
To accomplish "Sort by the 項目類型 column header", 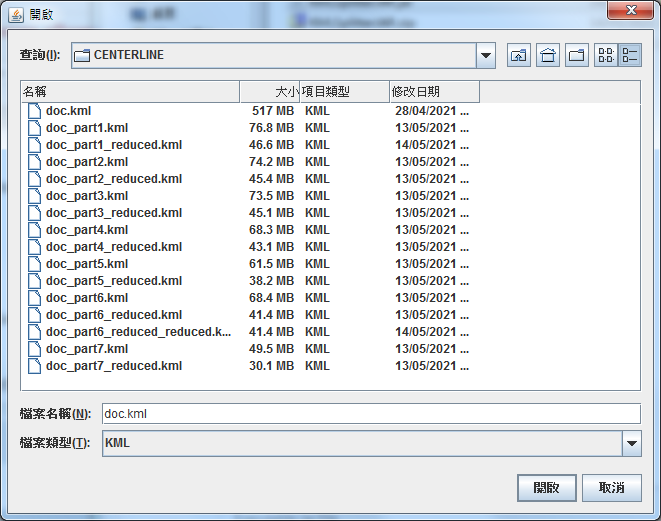I will pyautogui.click(x=344, y=91).
